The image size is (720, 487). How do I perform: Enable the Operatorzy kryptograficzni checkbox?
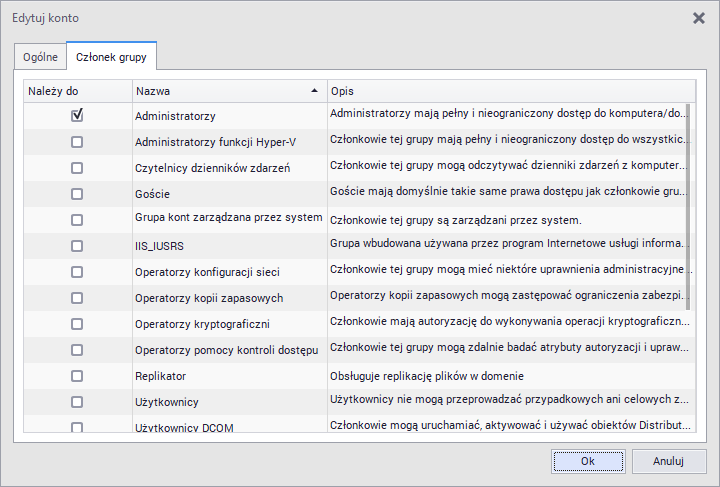click(x=77, y=324)
